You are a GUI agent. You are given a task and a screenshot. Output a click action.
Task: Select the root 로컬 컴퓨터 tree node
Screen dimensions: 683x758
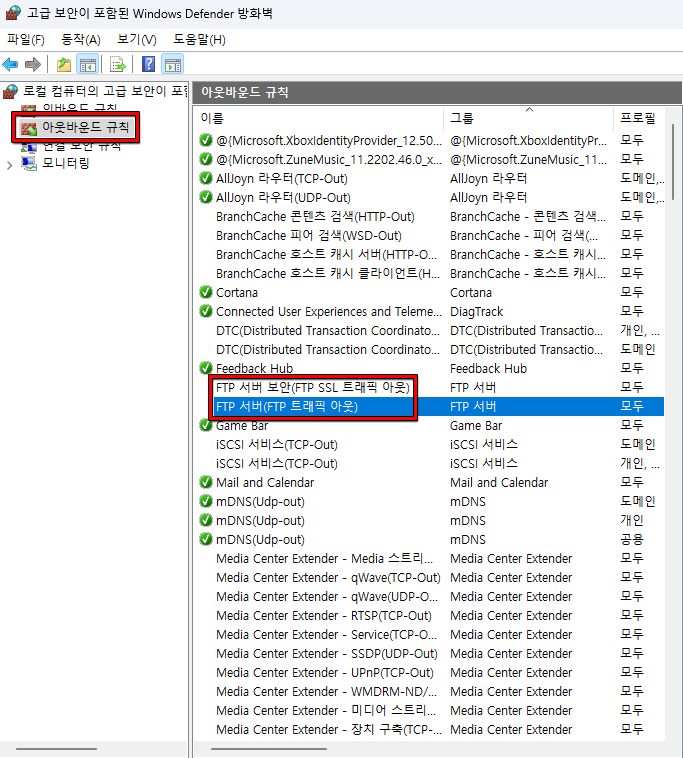(105, 91)
